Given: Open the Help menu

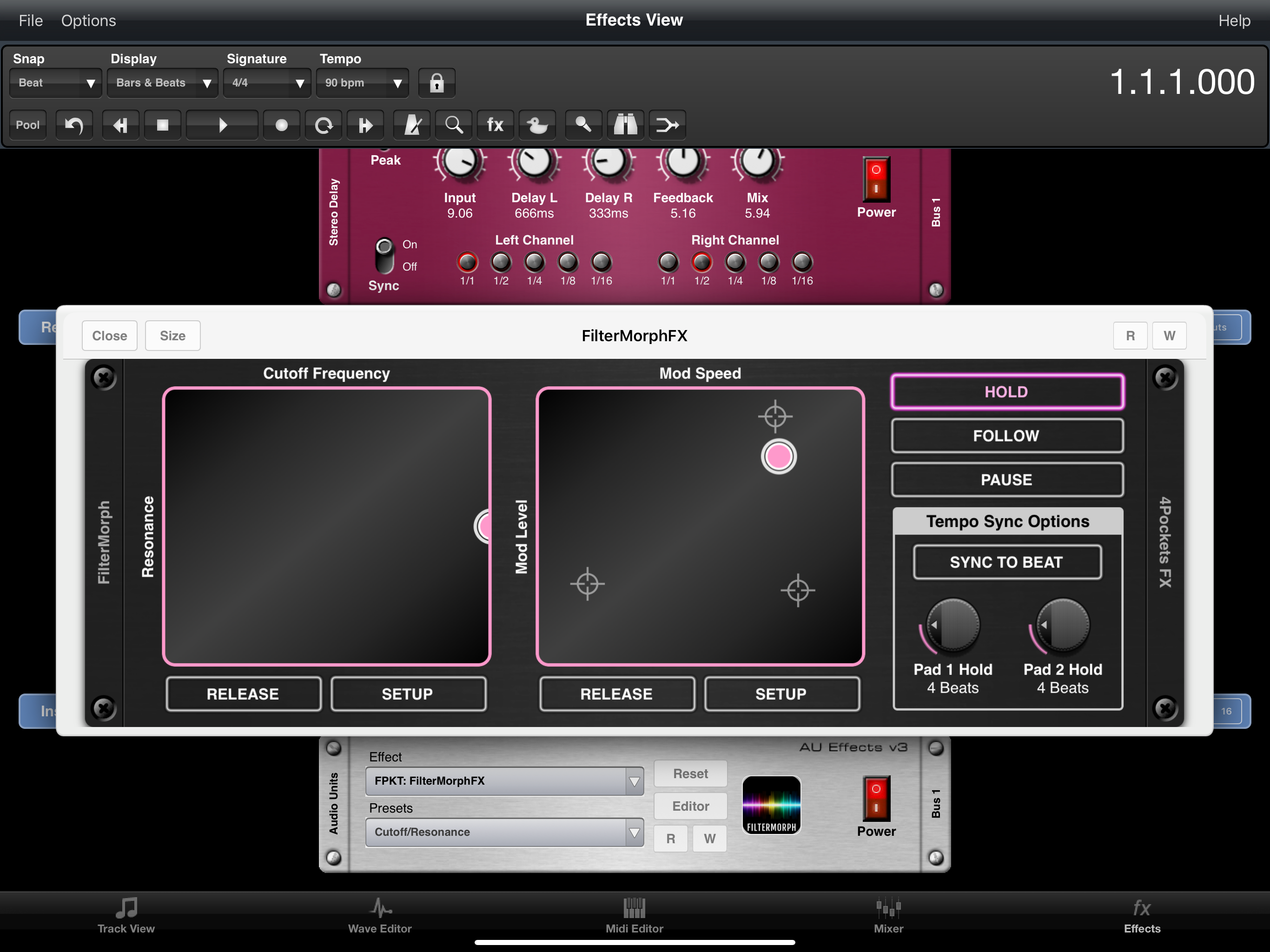Looking at the screenshot, I should click(1234, 20).
